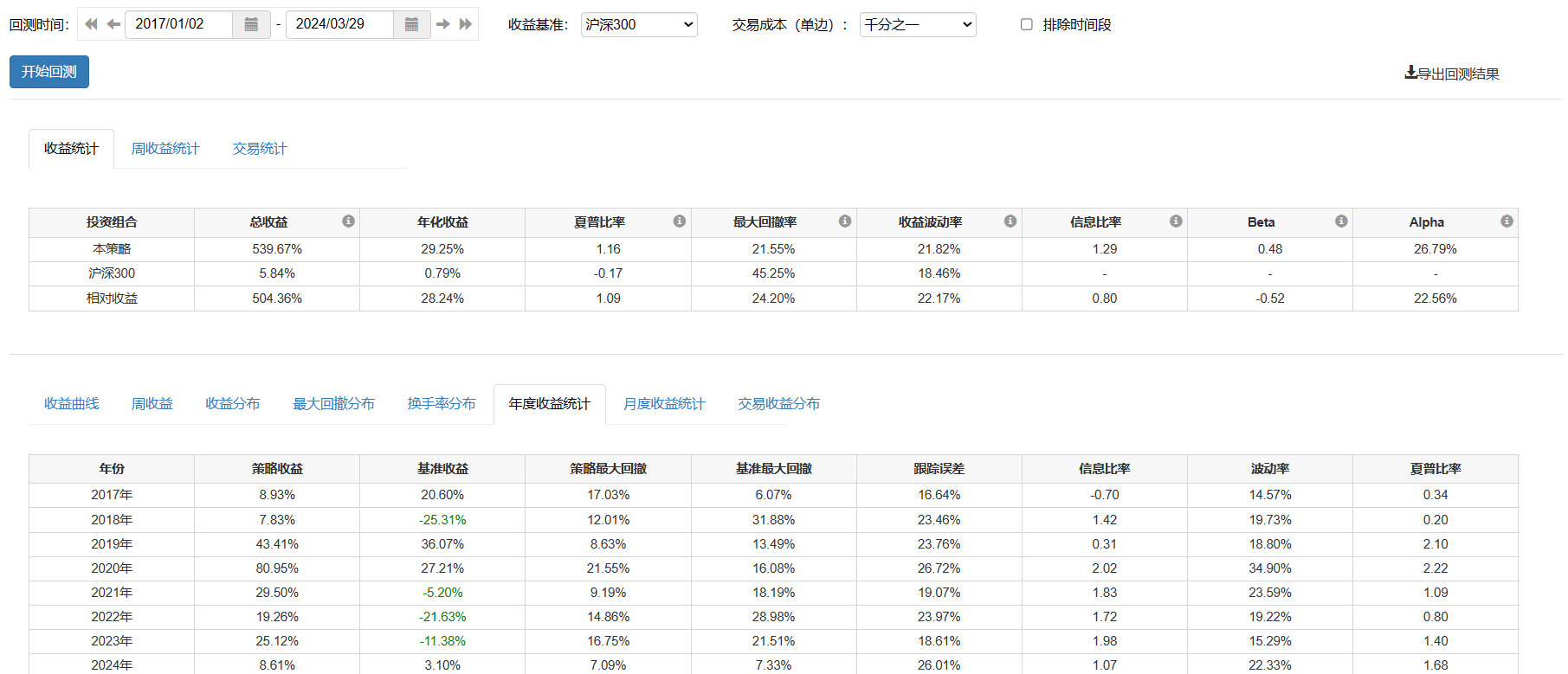Click the double-right arrow after end date
Screen dimensions: 1568x674
tap(466, 24)
